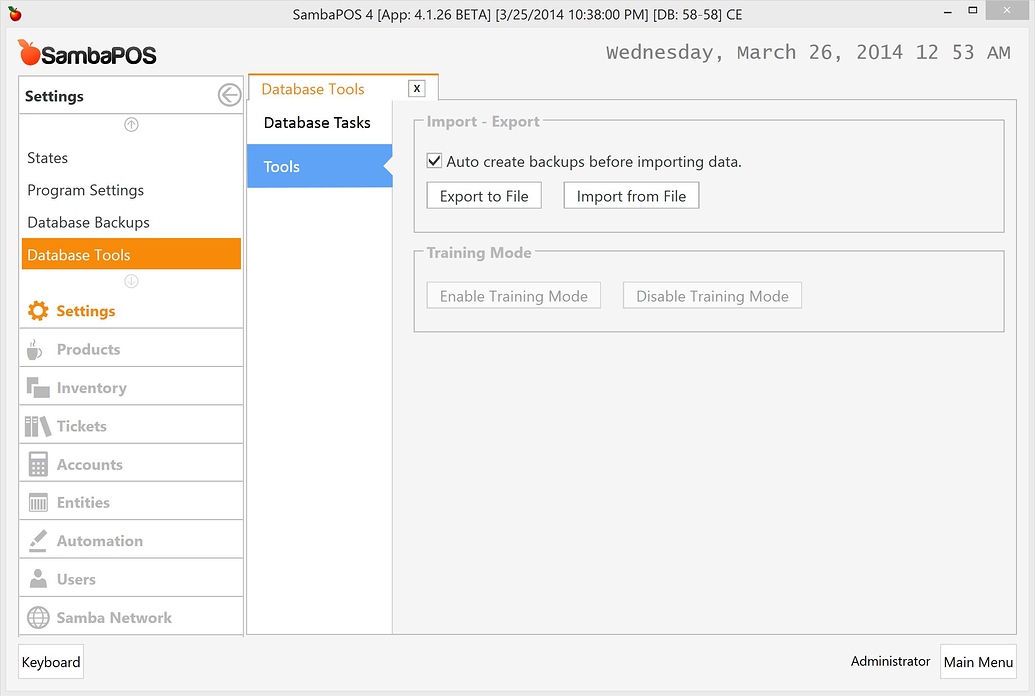Select the Inventory sidebar icon
This screenshot has height=696, width=1035.
[x=36, y=386]
